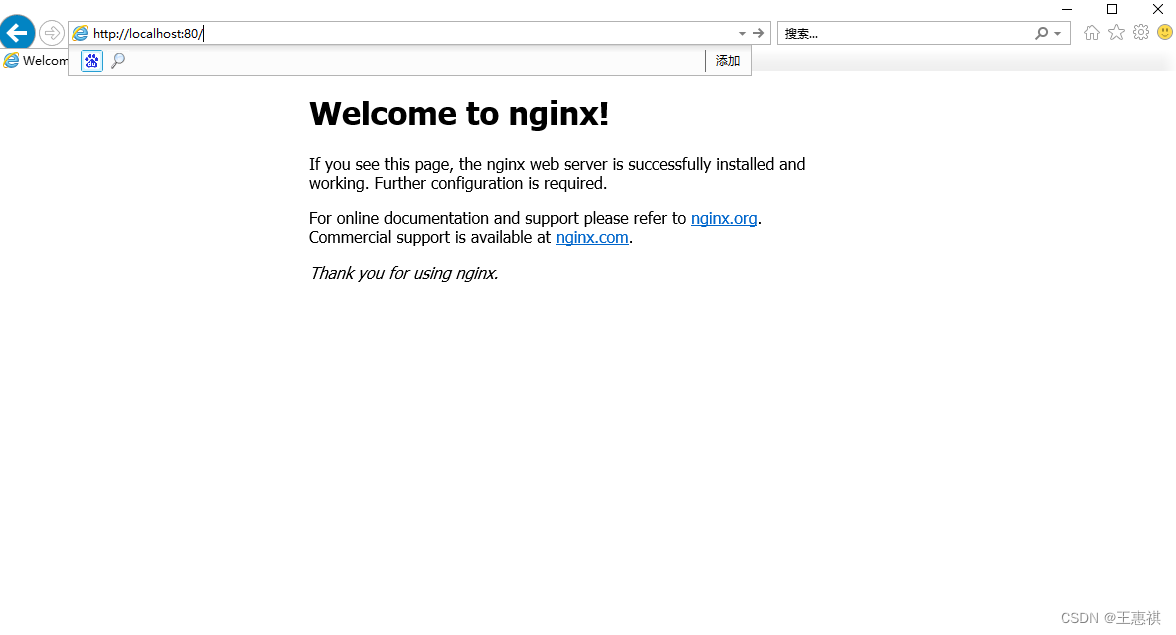Click the smiley feedback icon
The image size is (1176, 635).
[1163, 32]
